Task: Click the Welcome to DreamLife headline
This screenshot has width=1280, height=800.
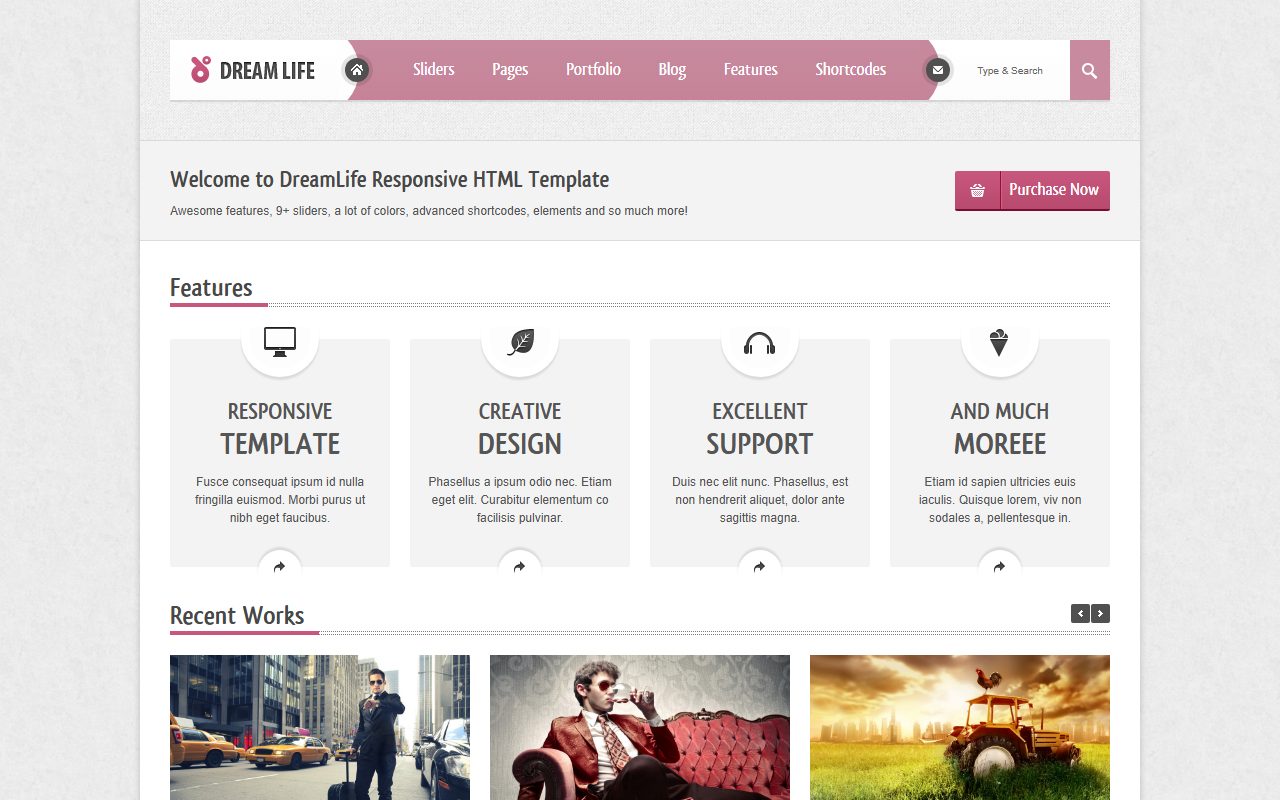Action: 389,180
